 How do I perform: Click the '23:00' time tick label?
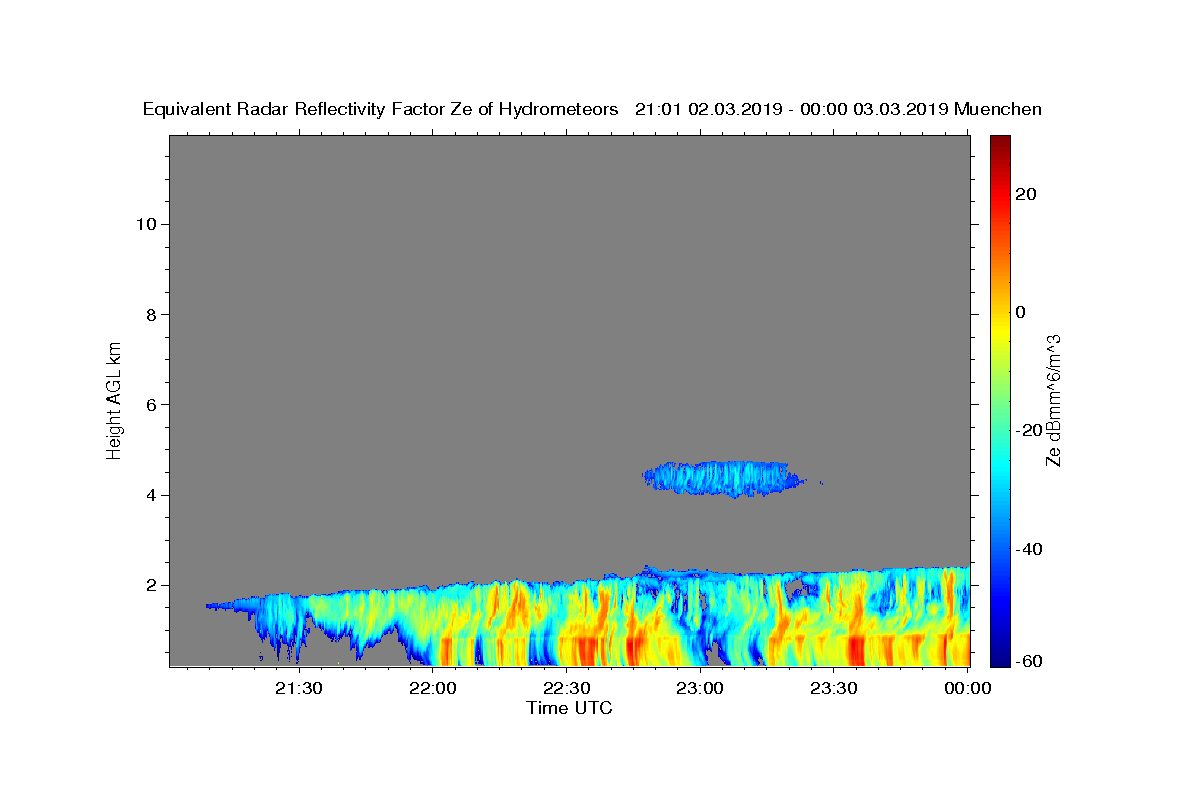pos(700,688)
